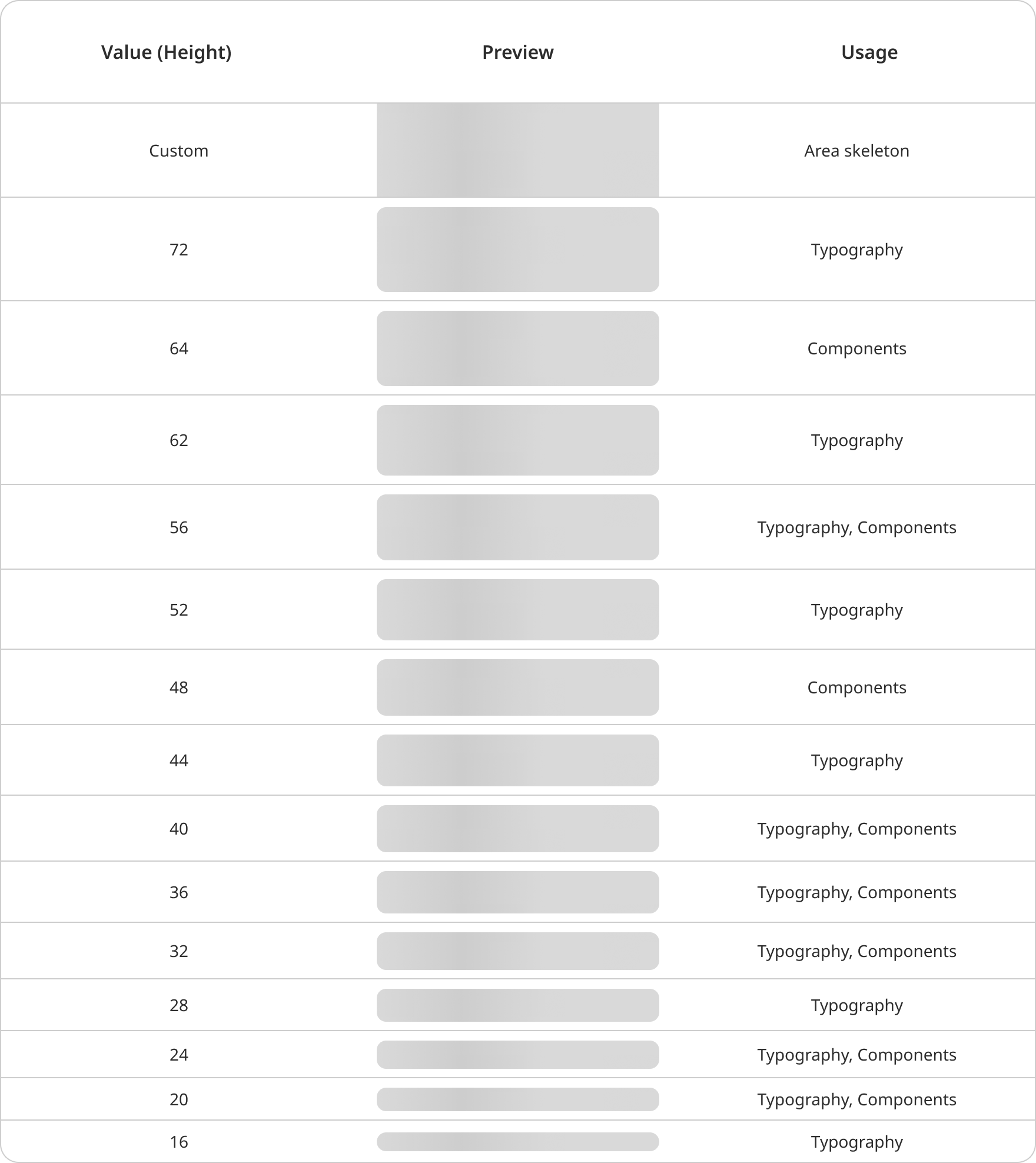
Task: Click the Custom area skeleton preview
Action: tap(517, 150)
